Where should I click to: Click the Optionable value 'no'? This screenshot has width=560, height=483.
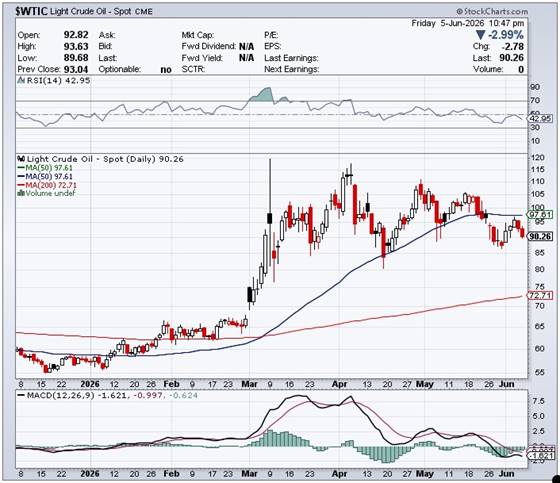pos(166,69)
